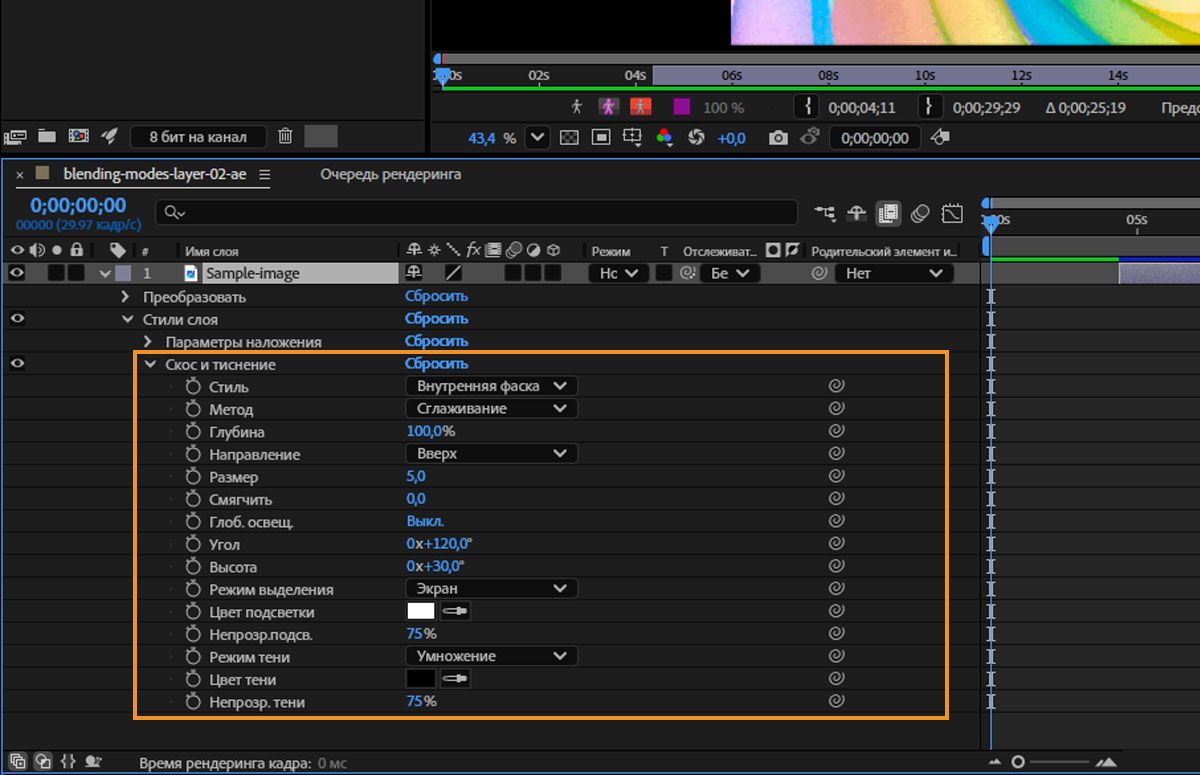Click the timeline layer search field
Image resolution: width=1200 pixels, height=775 pixels.
(x=480, y=212)
